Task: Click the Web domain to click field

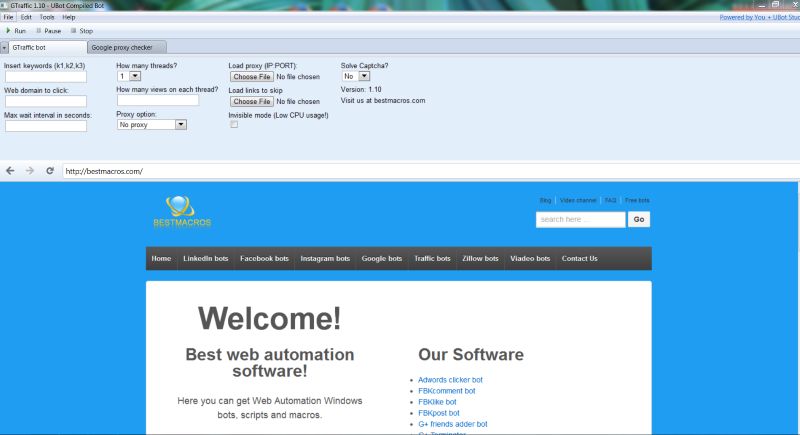Action: coord(46,101)
